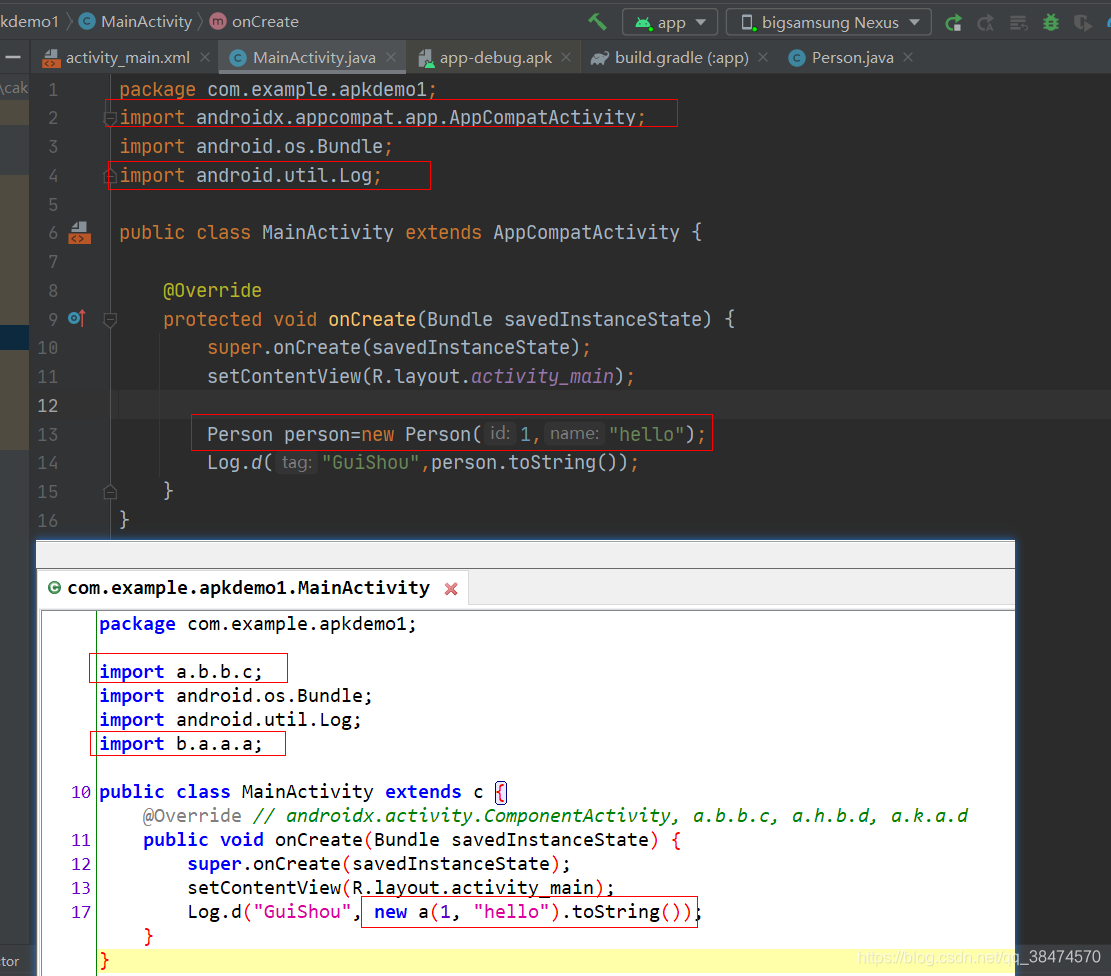Click the override gutter icon on line 9
Viewport: 1111px width, 976px height.
click(x=77, y=319)
